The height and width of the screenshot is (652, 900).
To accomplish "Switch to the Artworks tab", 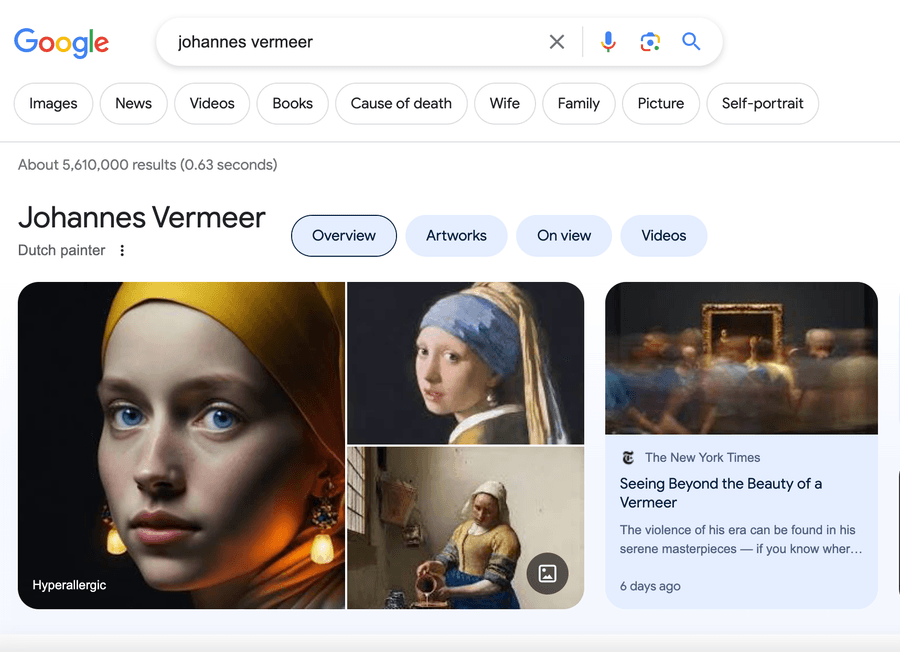I will pos(456,236).
